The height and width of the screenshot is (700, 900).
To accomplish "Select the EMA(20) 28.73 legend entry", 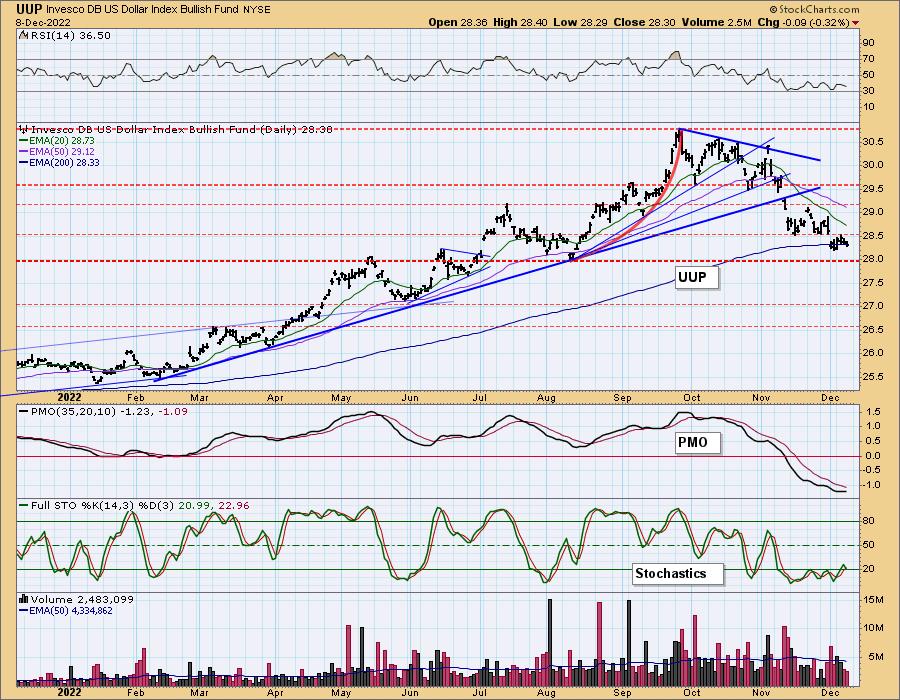I will [x=57, y=141].
